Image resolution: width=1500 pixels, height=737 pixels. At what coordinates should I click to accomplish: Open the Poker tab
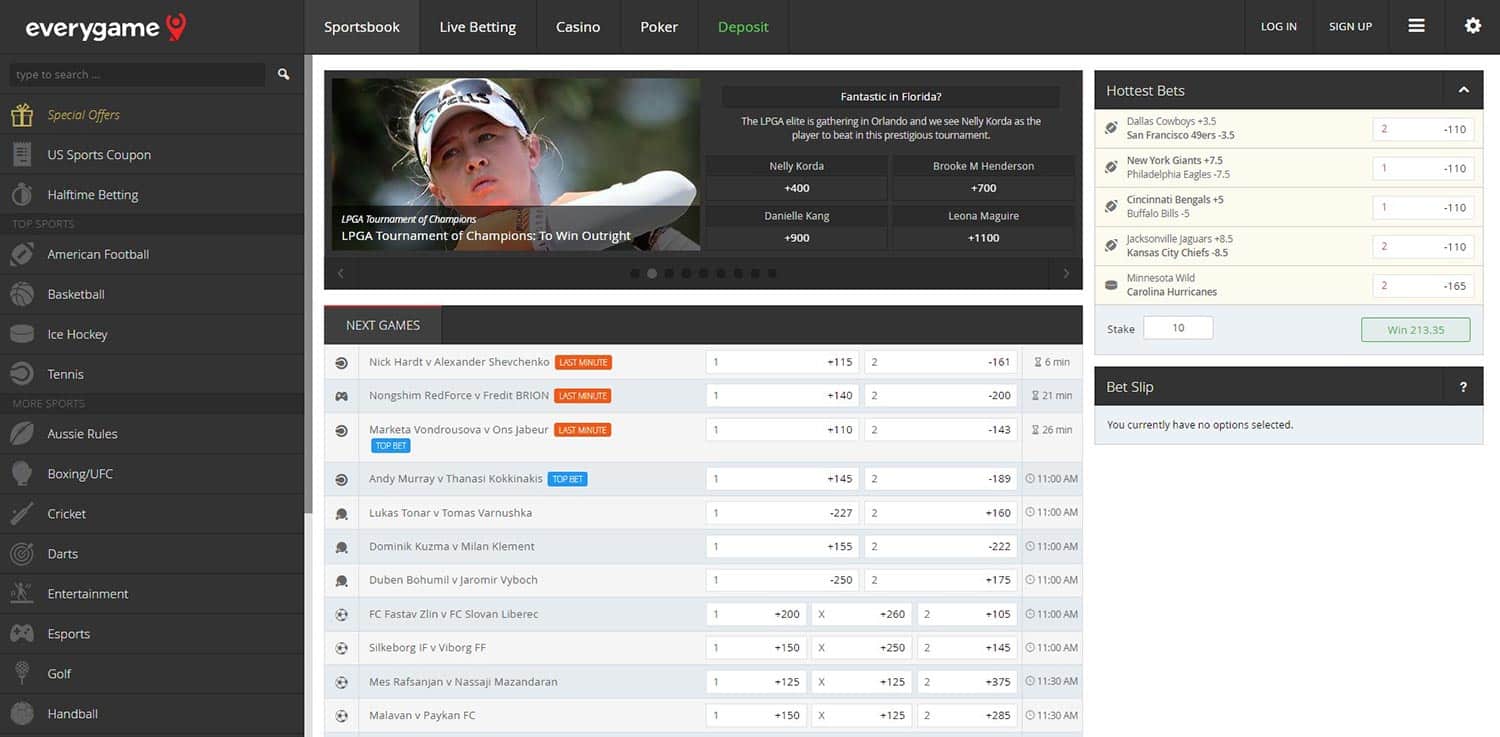click(659, 27)
